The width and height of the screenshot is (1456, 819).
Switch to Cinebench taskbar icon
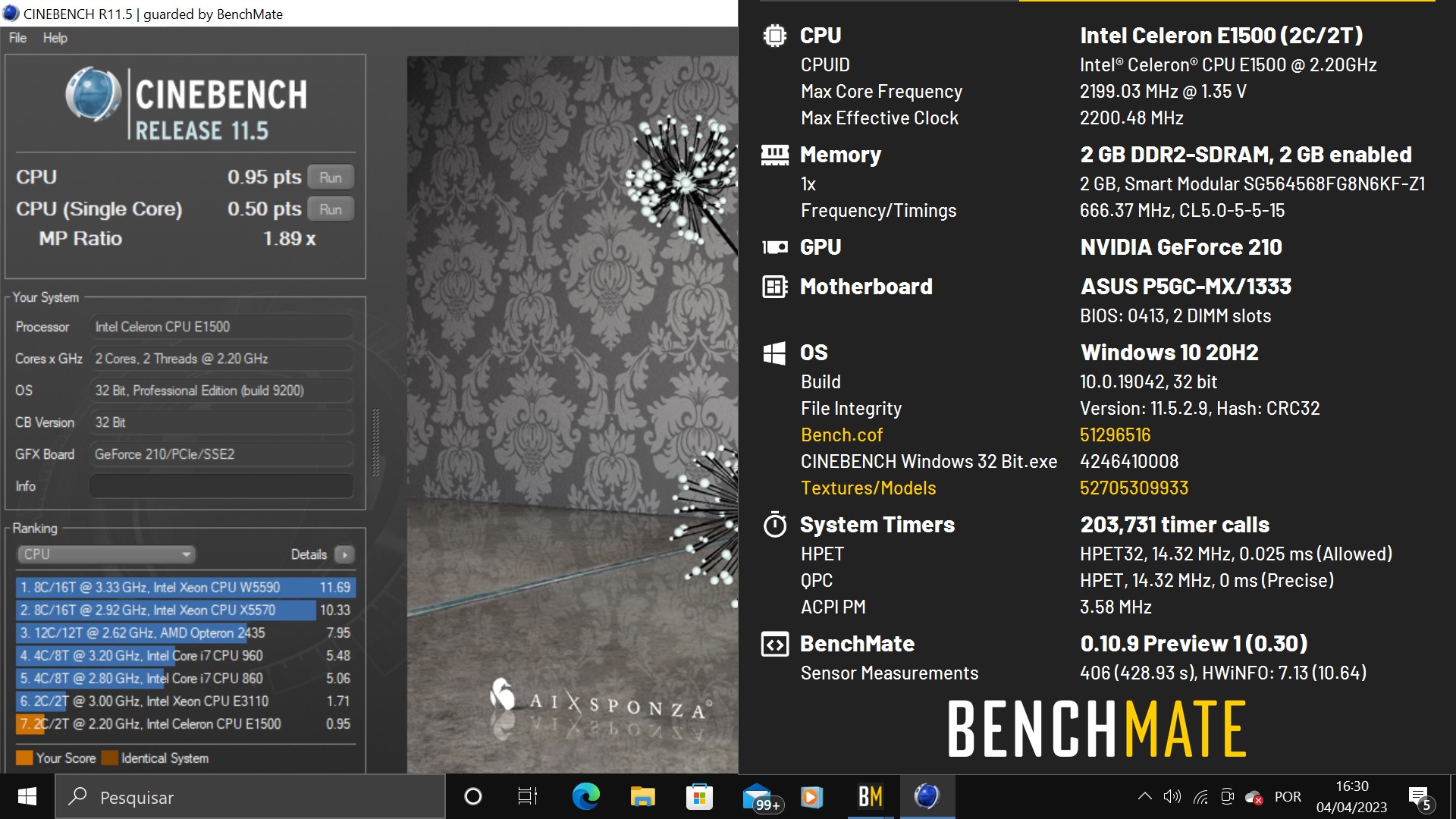pos(927,797)
